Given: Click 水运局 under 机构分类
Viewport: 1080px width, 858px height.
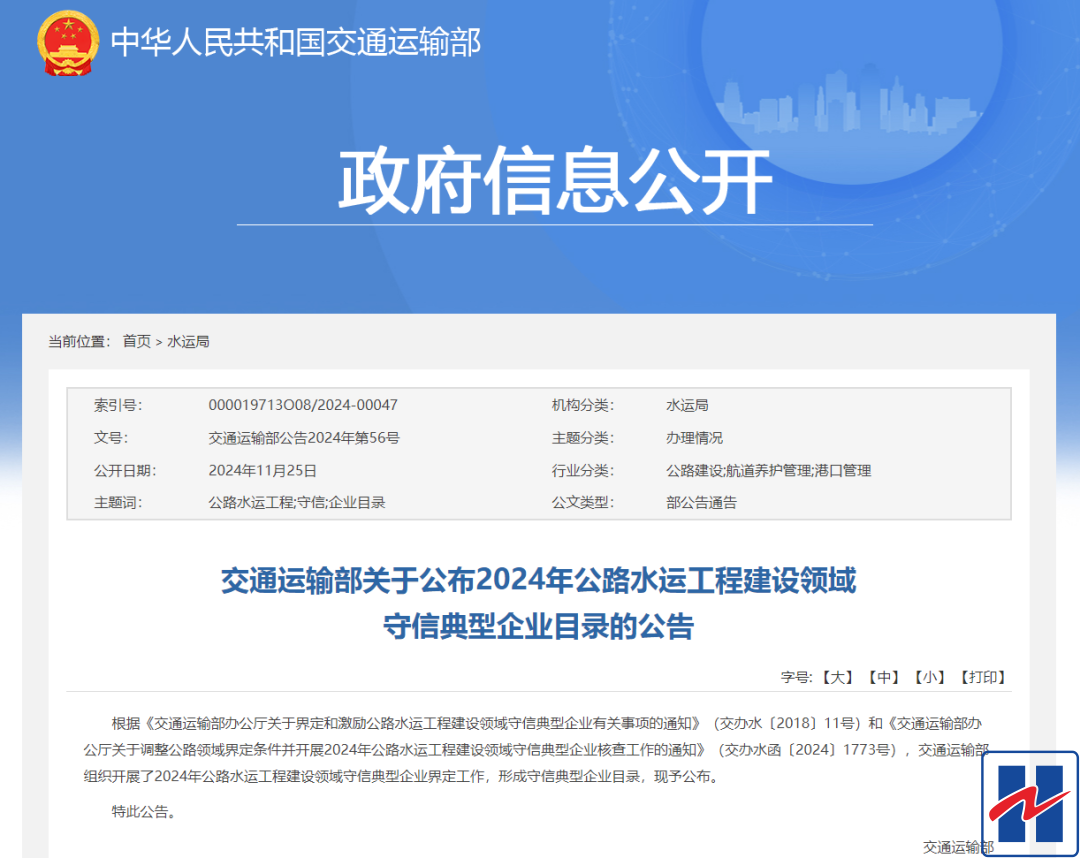Looking at the screenshot, I should click(687, 405).
